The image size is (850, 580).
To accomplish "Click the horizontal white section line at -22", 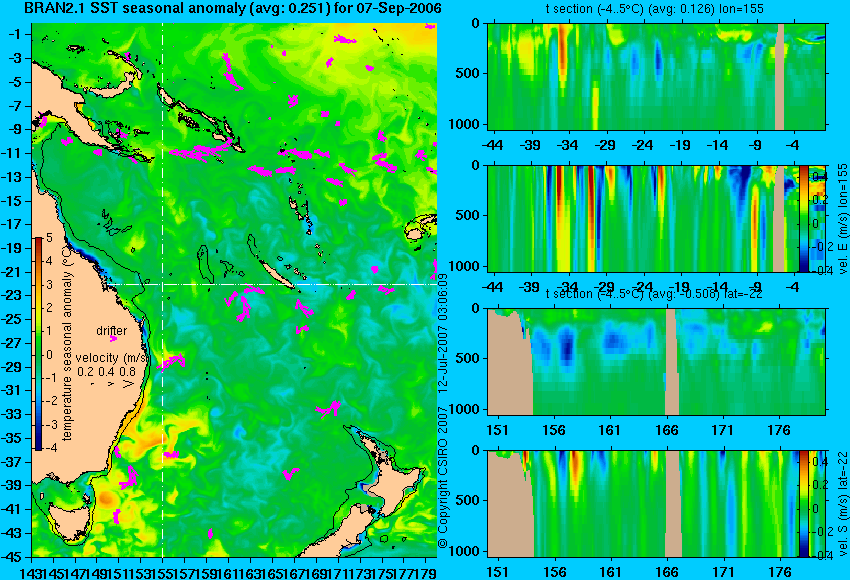I will click(271, 284).
